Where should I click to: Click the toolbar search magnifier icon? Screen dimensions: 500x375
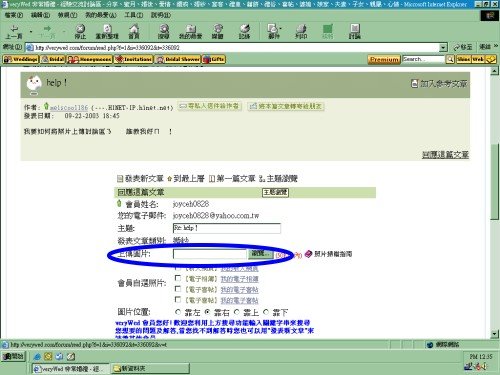(x=450, y=59)
